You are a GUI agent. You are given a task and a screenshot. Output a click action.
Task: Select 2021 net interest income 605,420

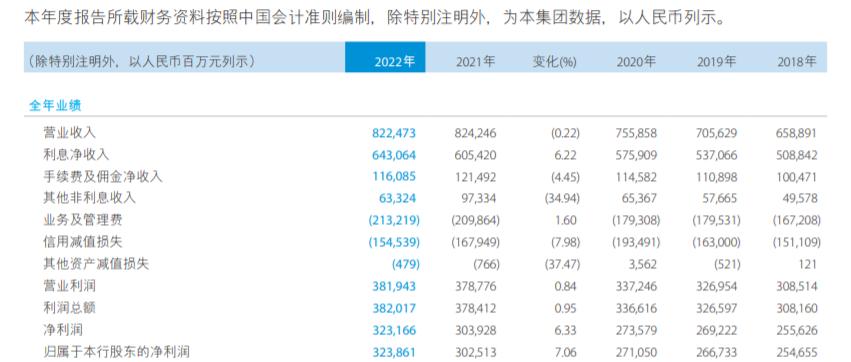474,155
